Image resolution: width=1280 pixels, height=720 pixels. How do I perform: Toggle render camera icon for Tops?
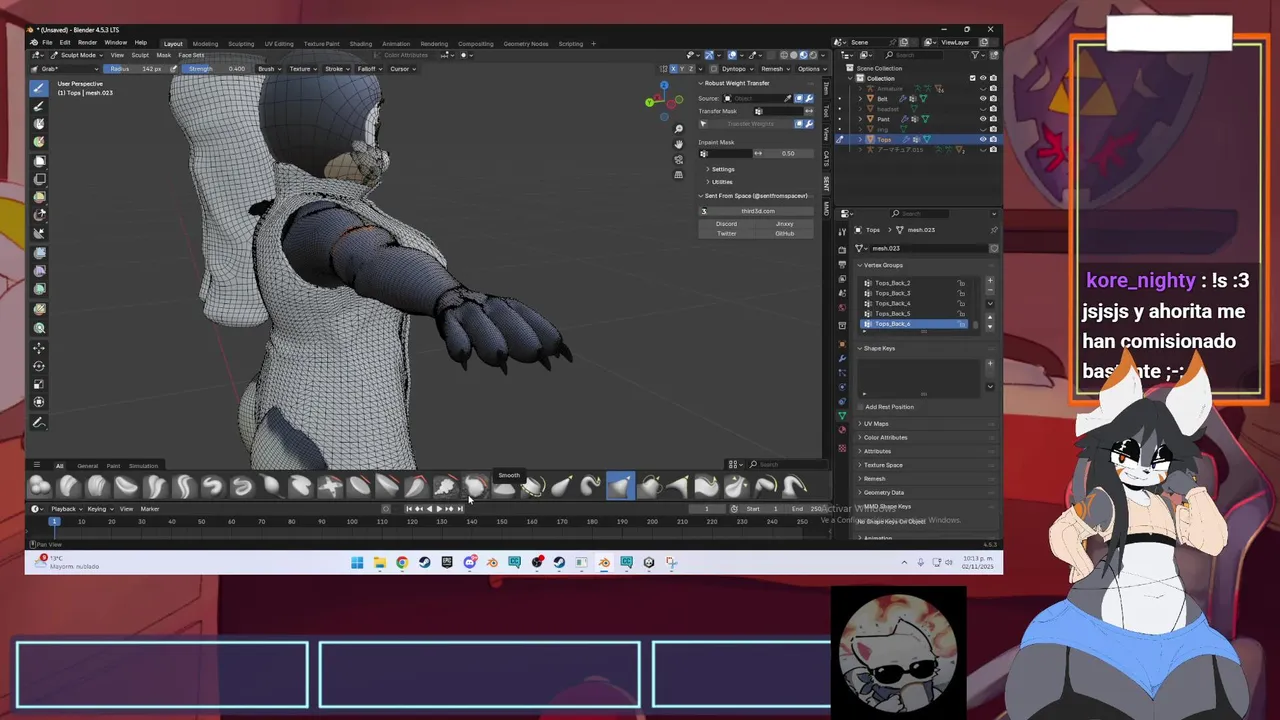[993, 139]
